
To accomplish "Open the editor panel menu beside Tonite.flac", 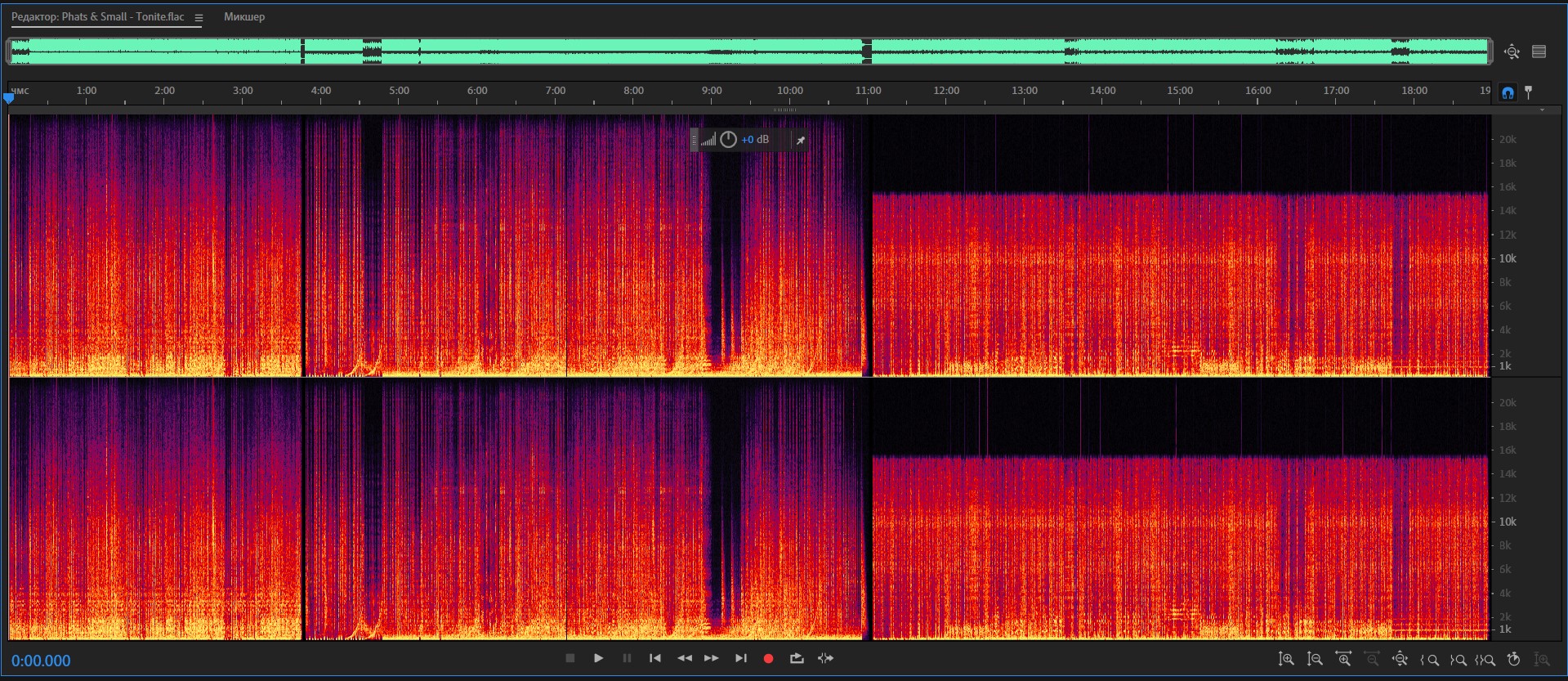I will 199,17.
